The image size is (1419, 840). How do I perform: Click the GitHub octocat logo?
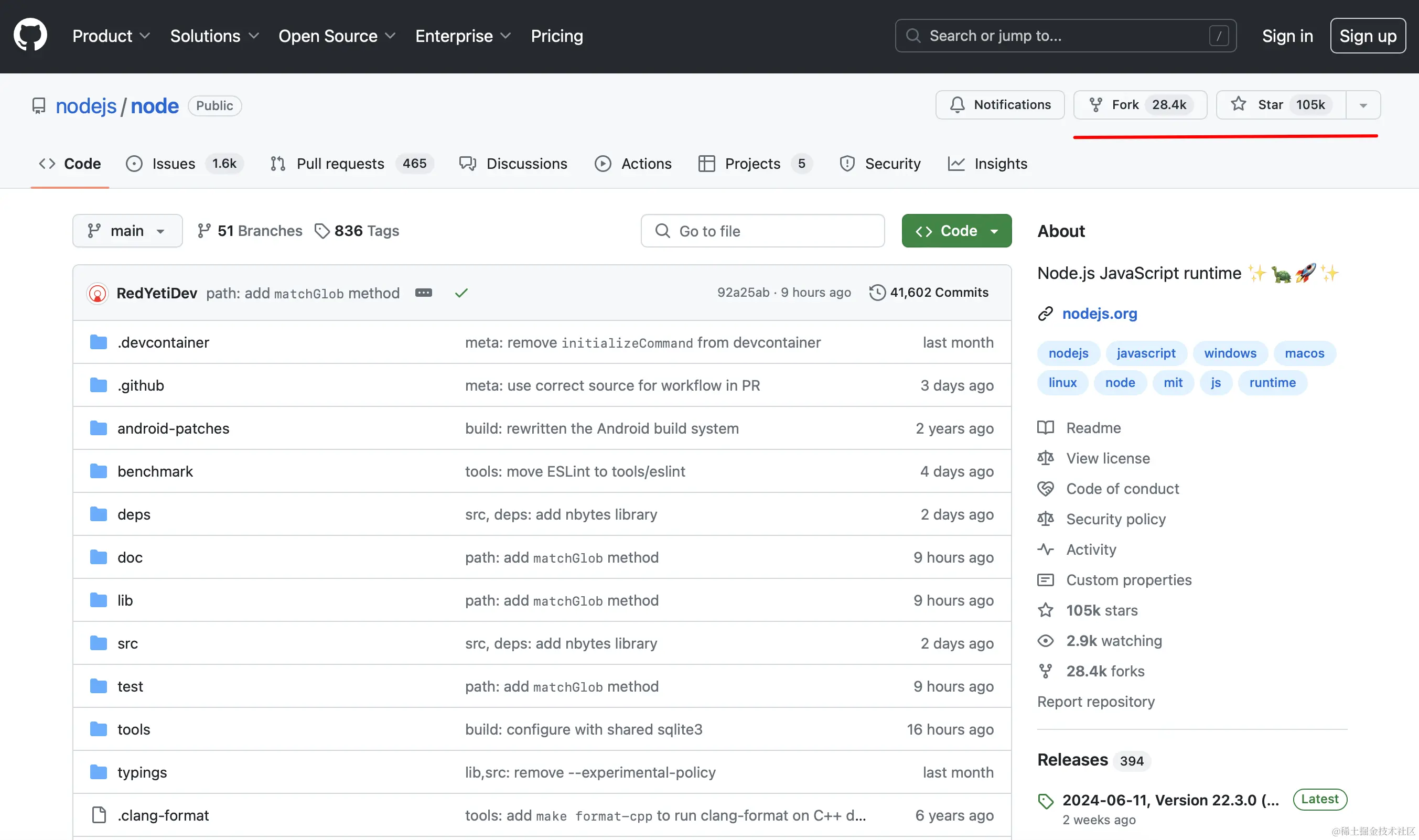point(30,35)
